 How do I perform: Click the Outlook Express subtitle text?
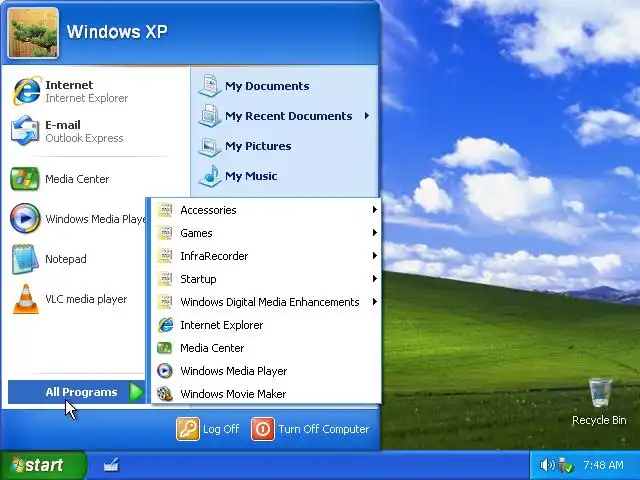tap(84, 138)
